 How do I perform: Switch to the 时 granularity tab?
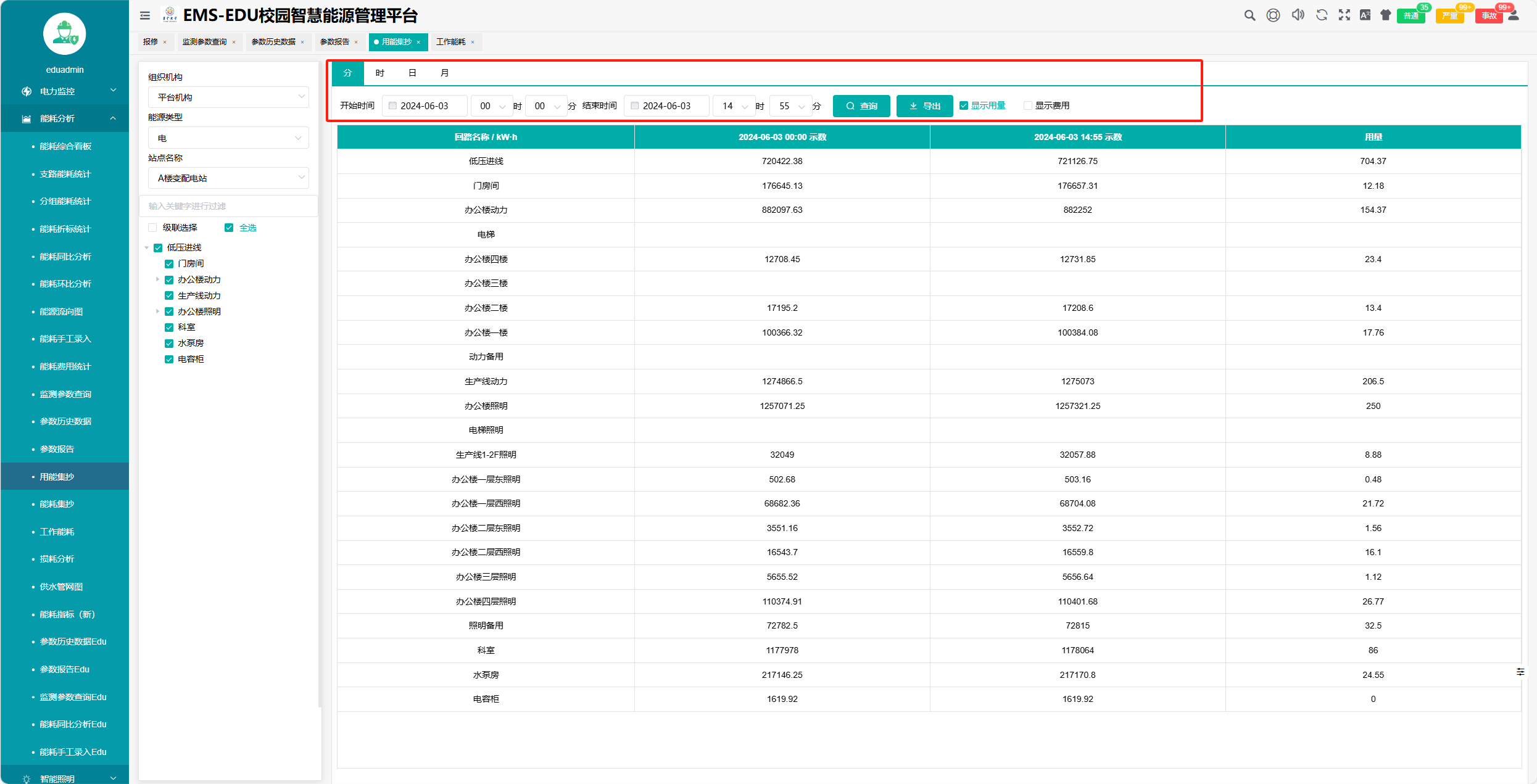click(380, 73)
